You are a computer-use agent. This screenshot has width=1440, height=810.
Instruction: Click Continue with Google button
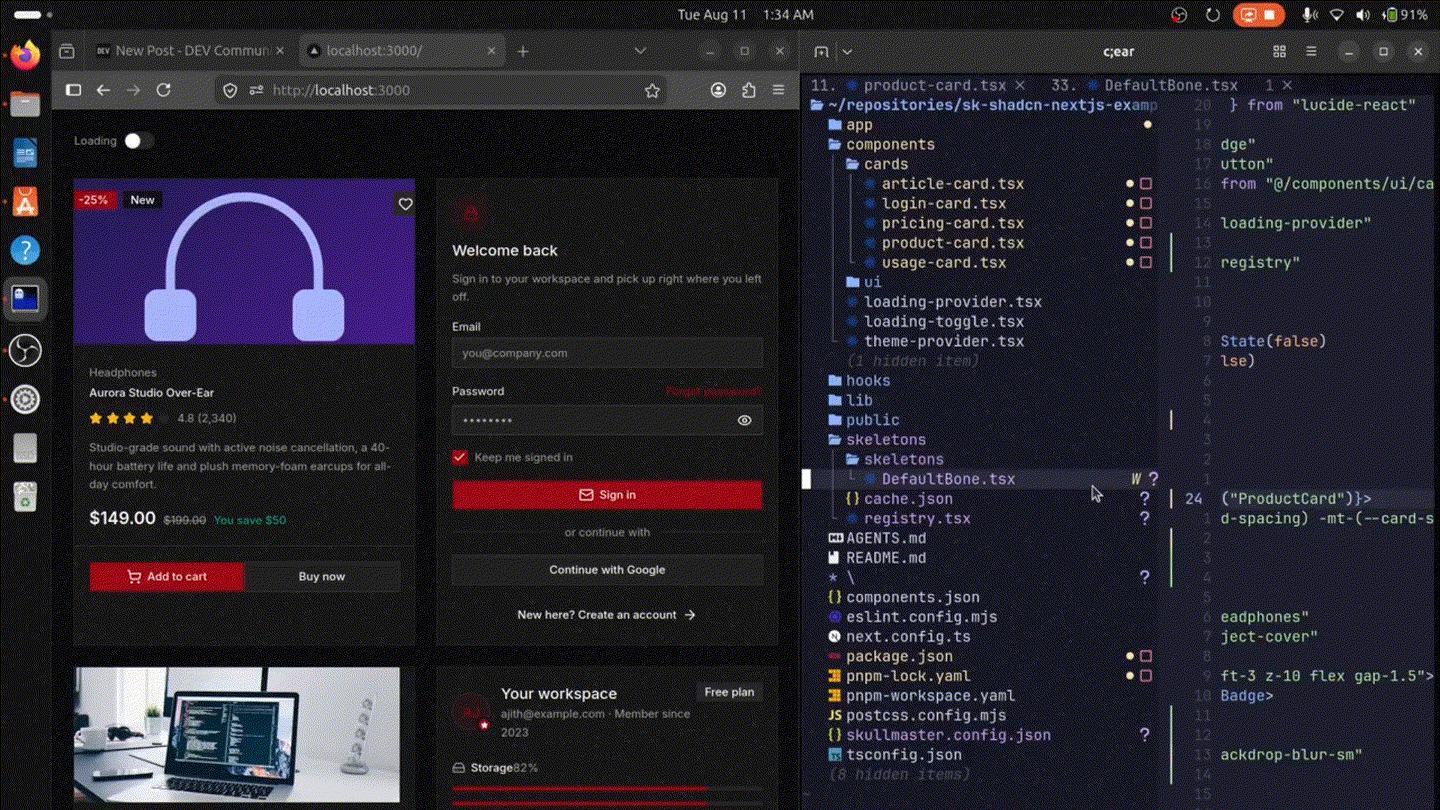tap(607, 570)
